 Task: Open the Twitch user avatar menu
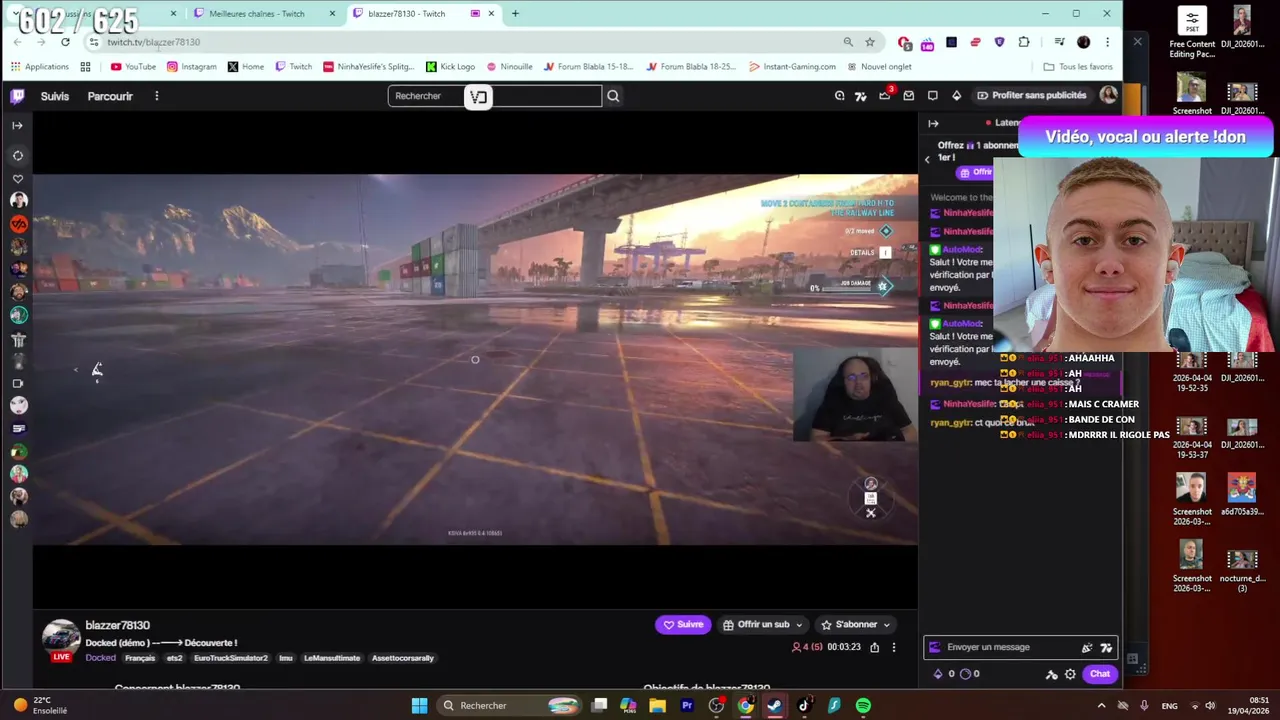[1108, 95]
